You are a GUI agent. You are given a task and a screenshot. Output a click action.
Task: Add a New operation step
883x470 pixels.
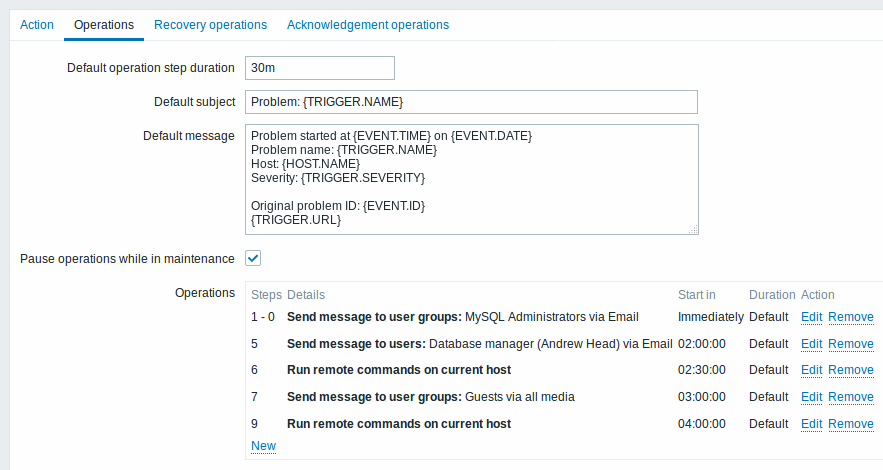(263, 446)
